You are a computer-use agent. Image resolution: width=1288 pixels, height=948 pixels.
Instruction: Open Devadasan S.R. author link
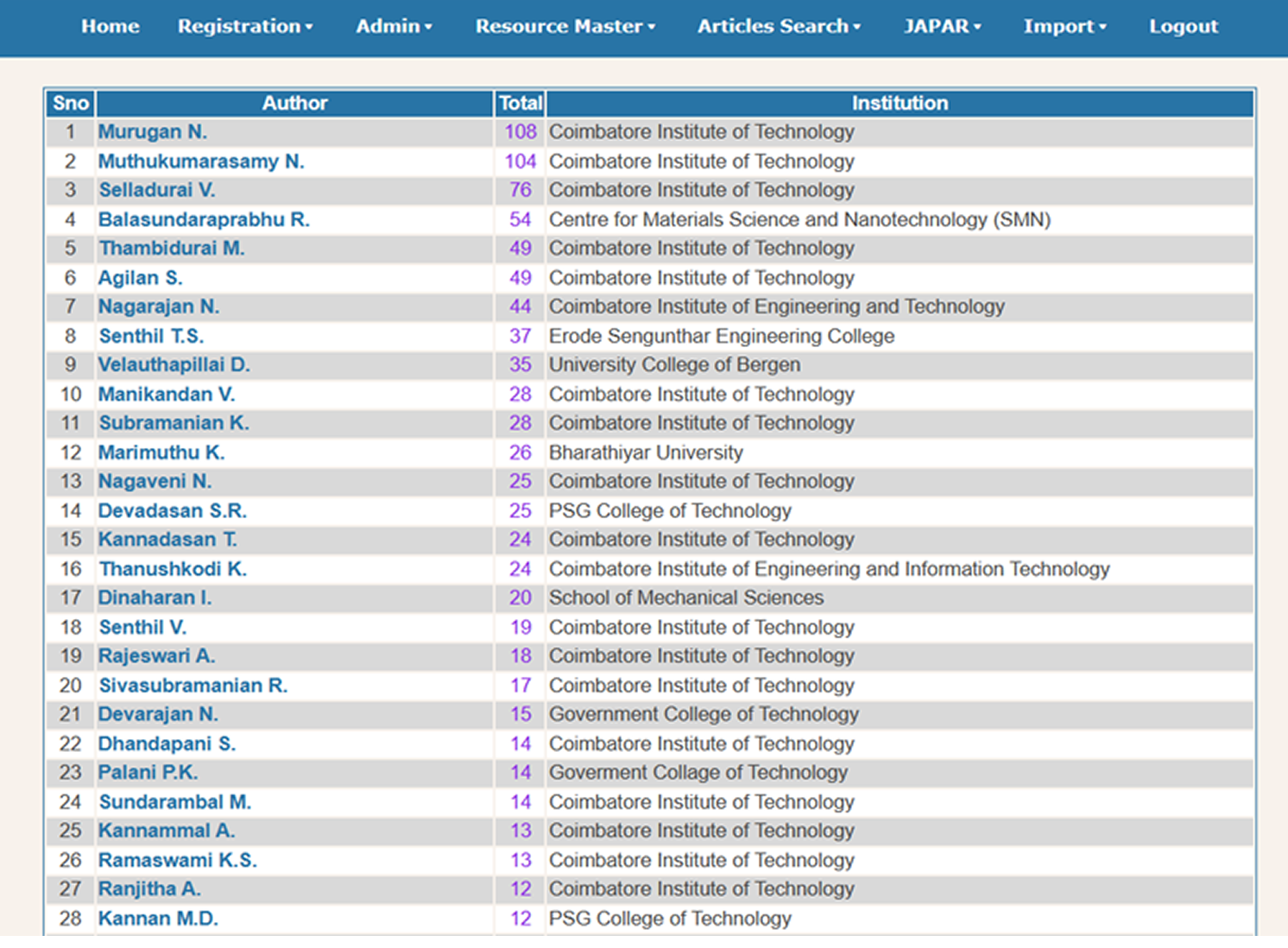172,511
